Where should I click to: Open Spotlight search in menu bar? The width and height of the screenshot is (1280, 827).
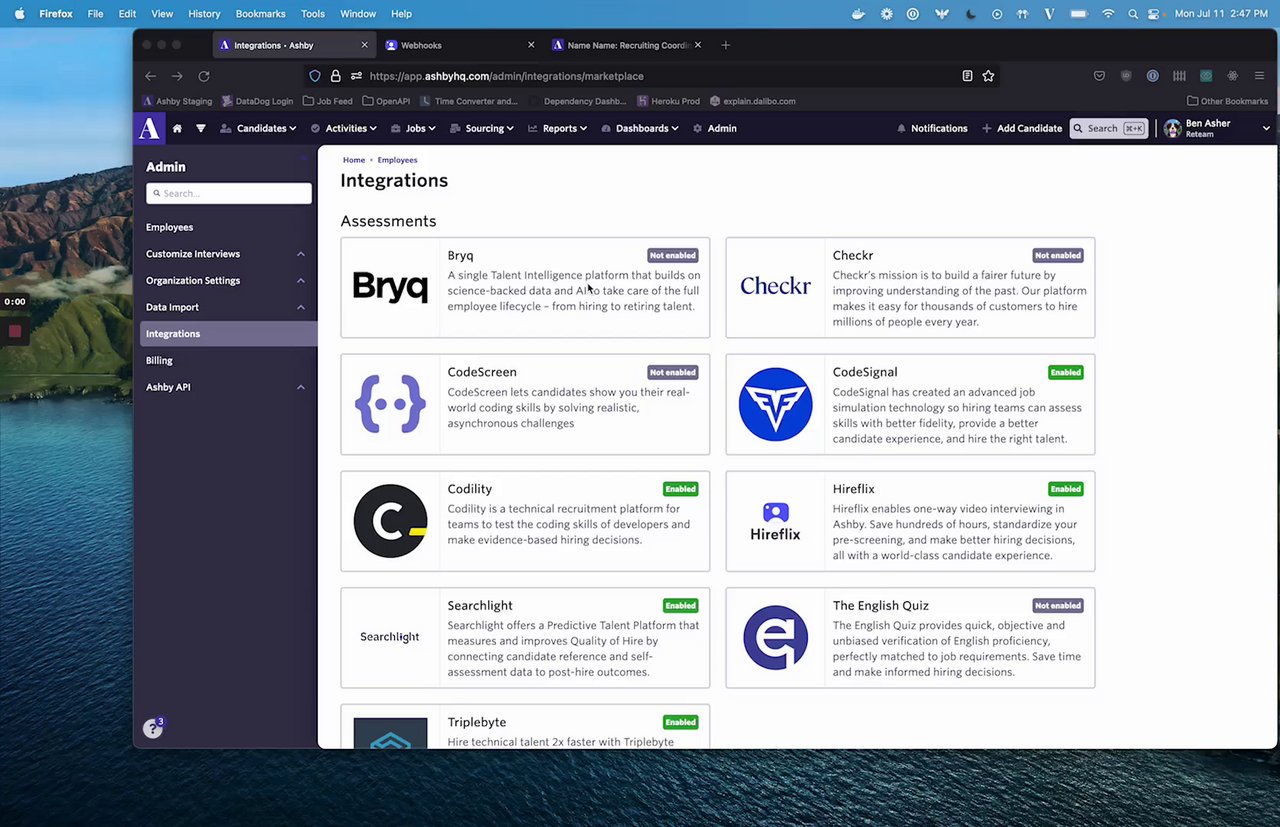pyautogui.click(x=1132, y=14)
